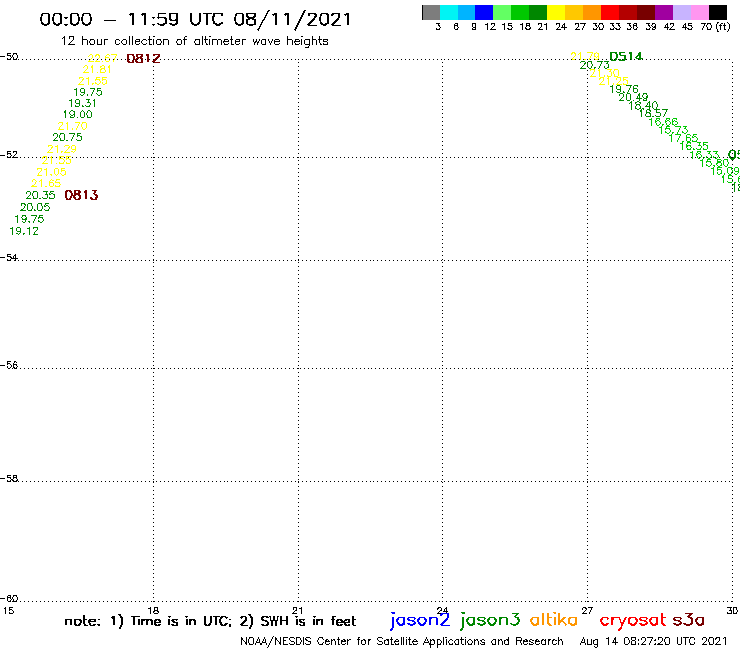The image size is (740, 650).
Task: Click the 16.66 wave height reading
Action: coord(664,122)
